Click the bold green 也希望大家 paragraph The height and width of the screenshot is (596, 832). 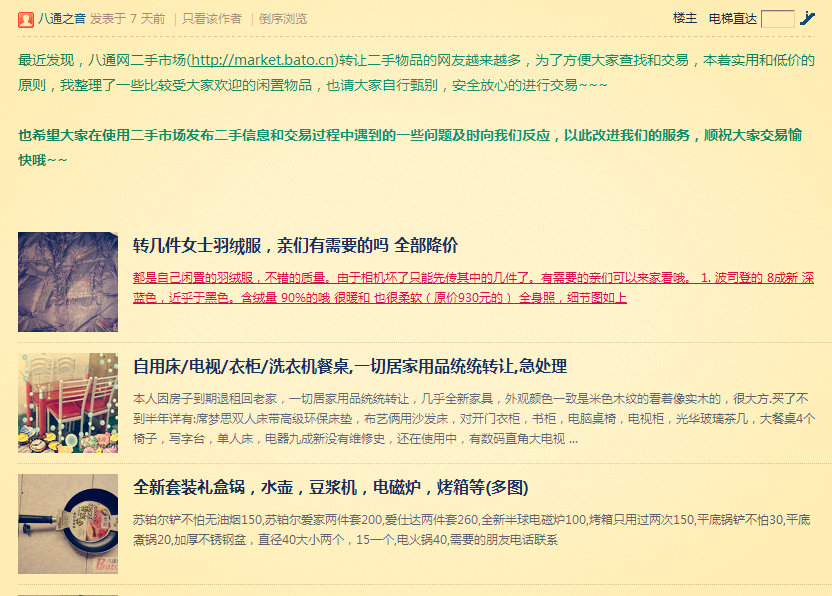tap(410, 148)
